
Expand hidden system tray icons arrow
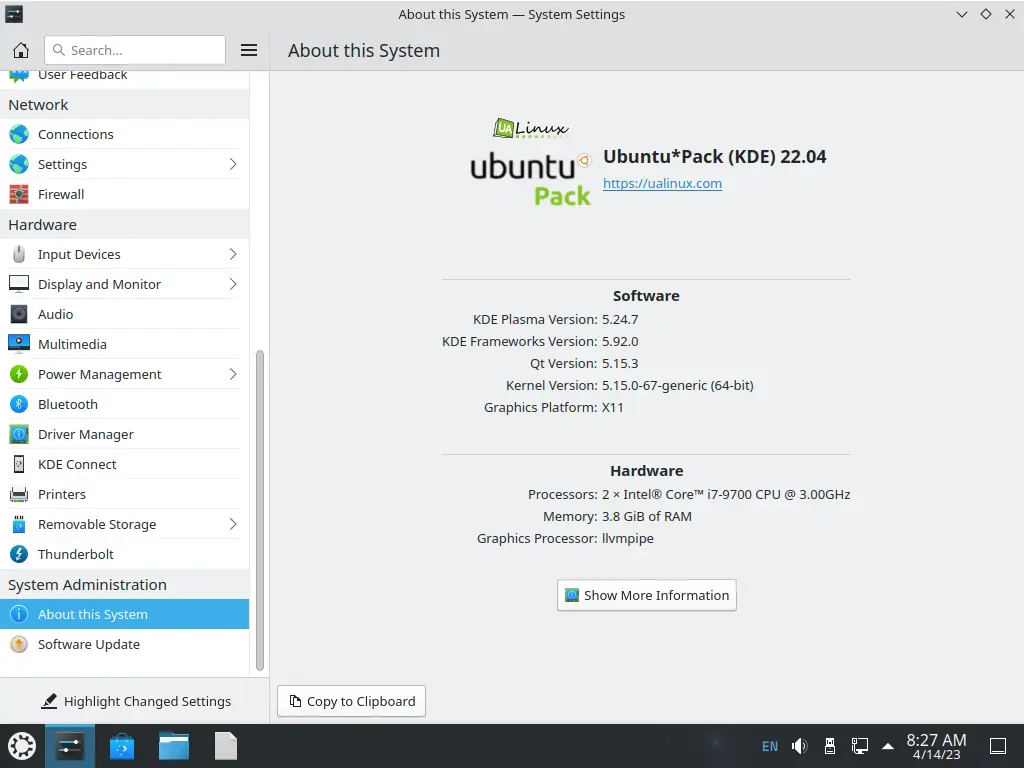888,746
